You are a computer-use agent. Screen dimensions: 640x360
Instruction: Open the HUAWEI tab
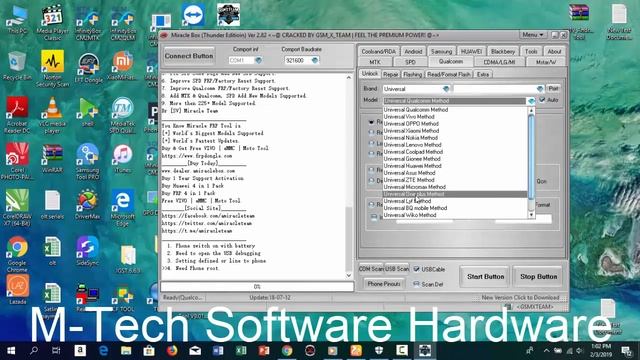click(x=471, y=51)
